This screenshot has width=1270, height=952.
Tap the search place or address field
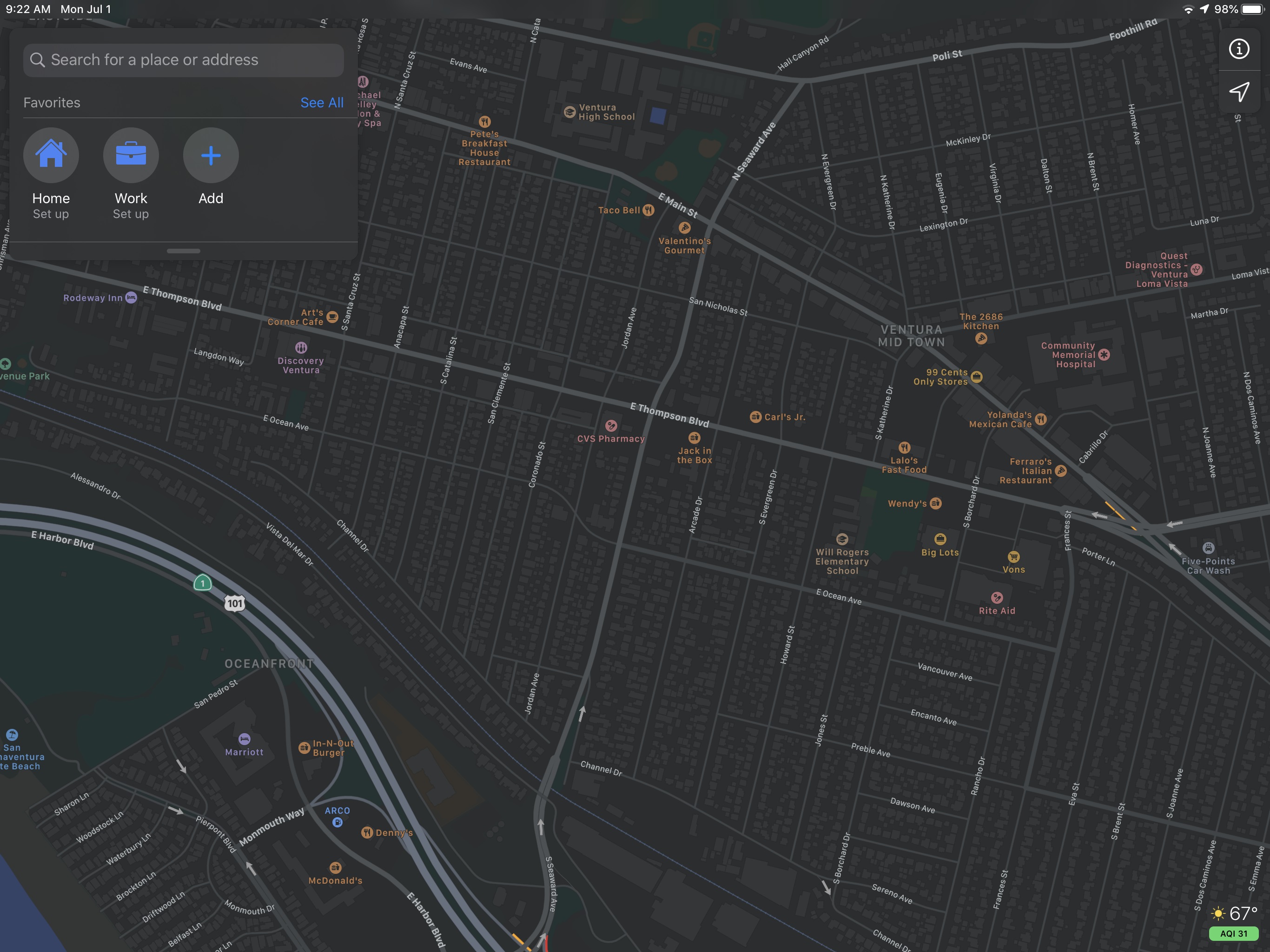point(184,60)
